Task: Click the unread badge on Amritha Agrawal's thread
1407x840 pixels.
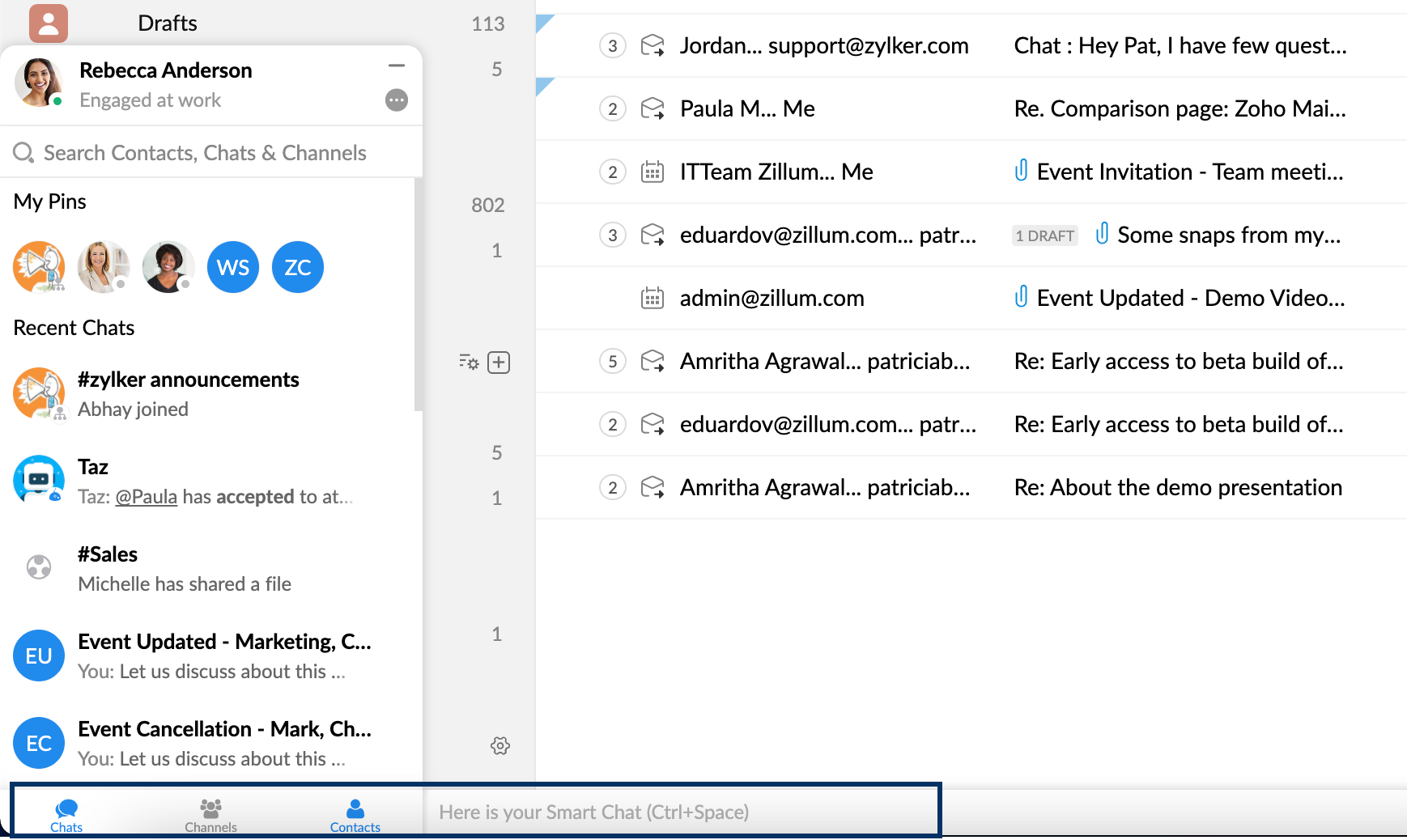Action: (613, 362)
